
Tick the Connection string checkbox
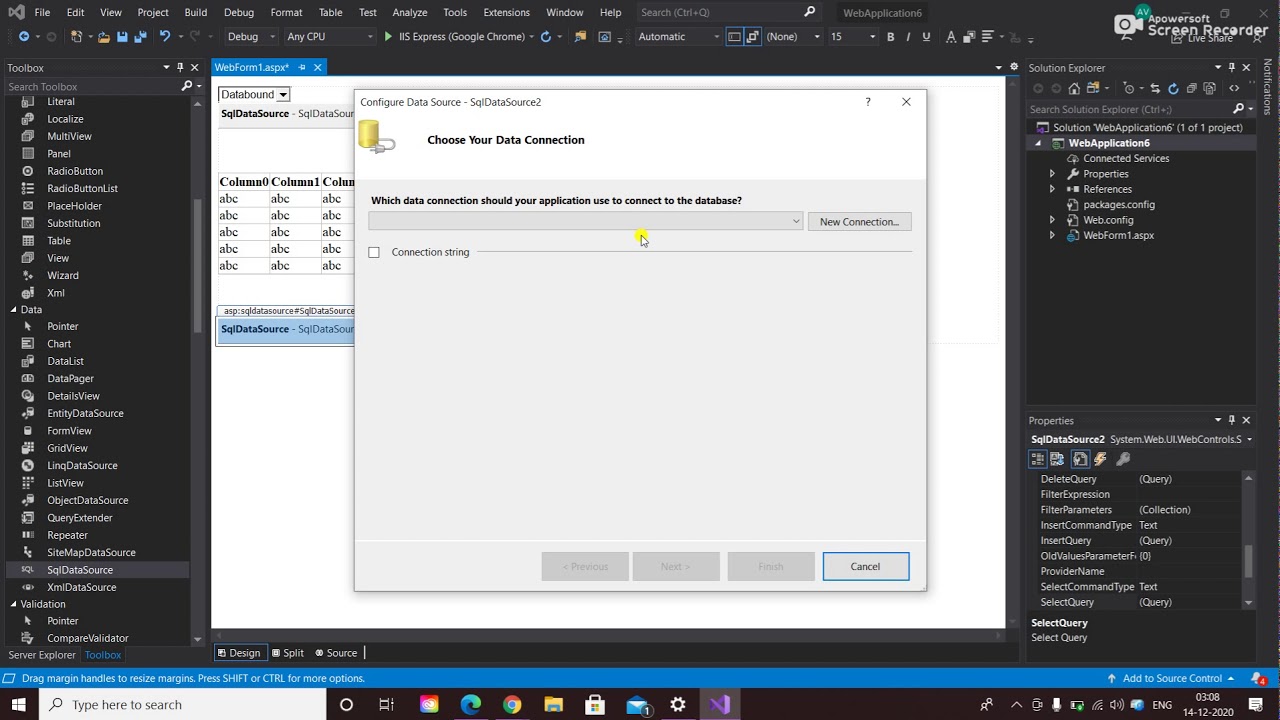coord(374,252)
